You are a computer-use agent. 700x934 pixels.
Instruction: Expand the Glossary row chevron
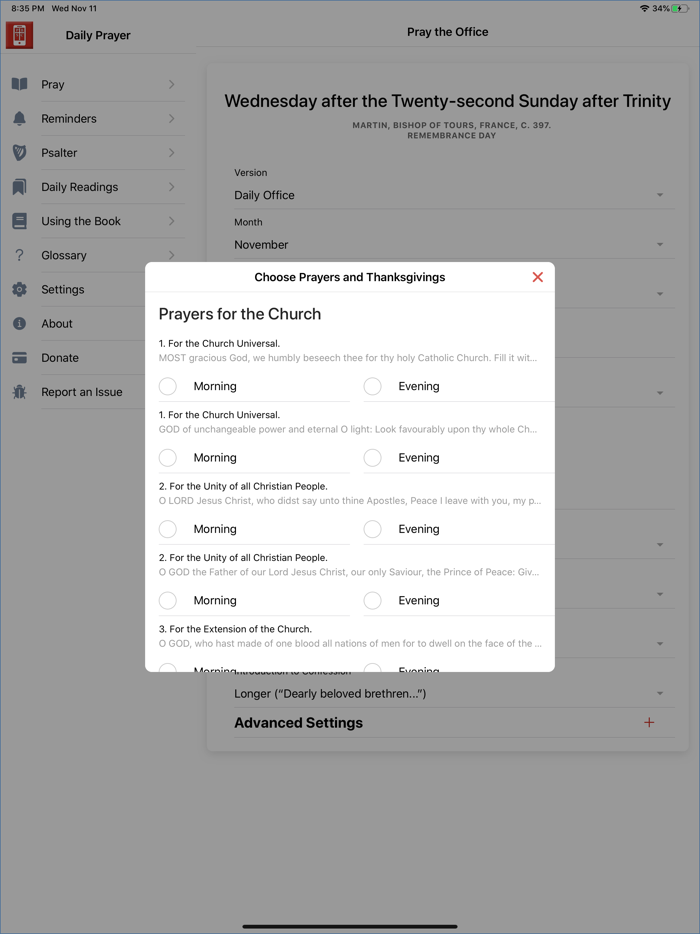172,255
